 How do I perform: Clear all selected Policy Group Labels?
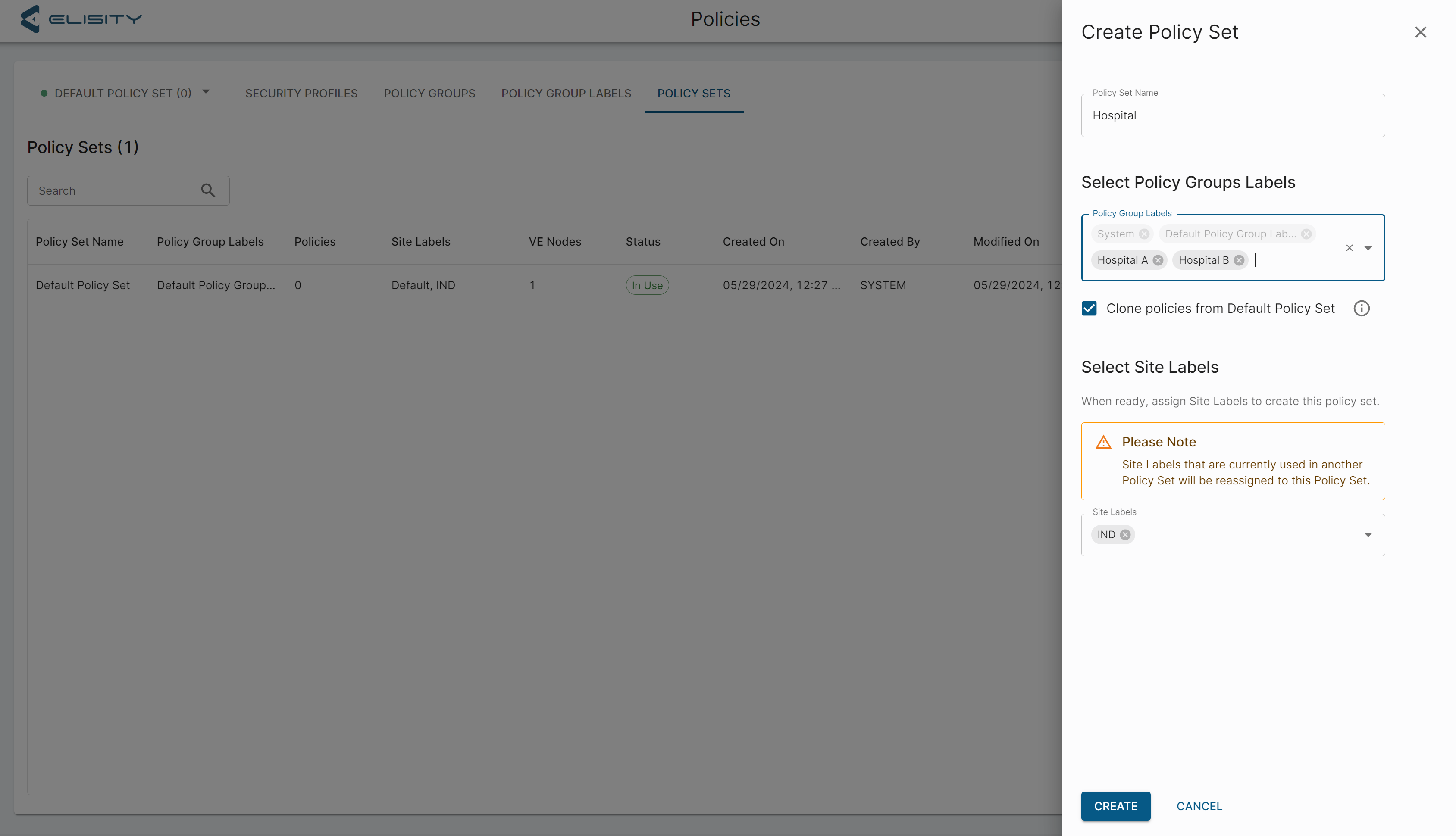click(x=1349, y=248)
